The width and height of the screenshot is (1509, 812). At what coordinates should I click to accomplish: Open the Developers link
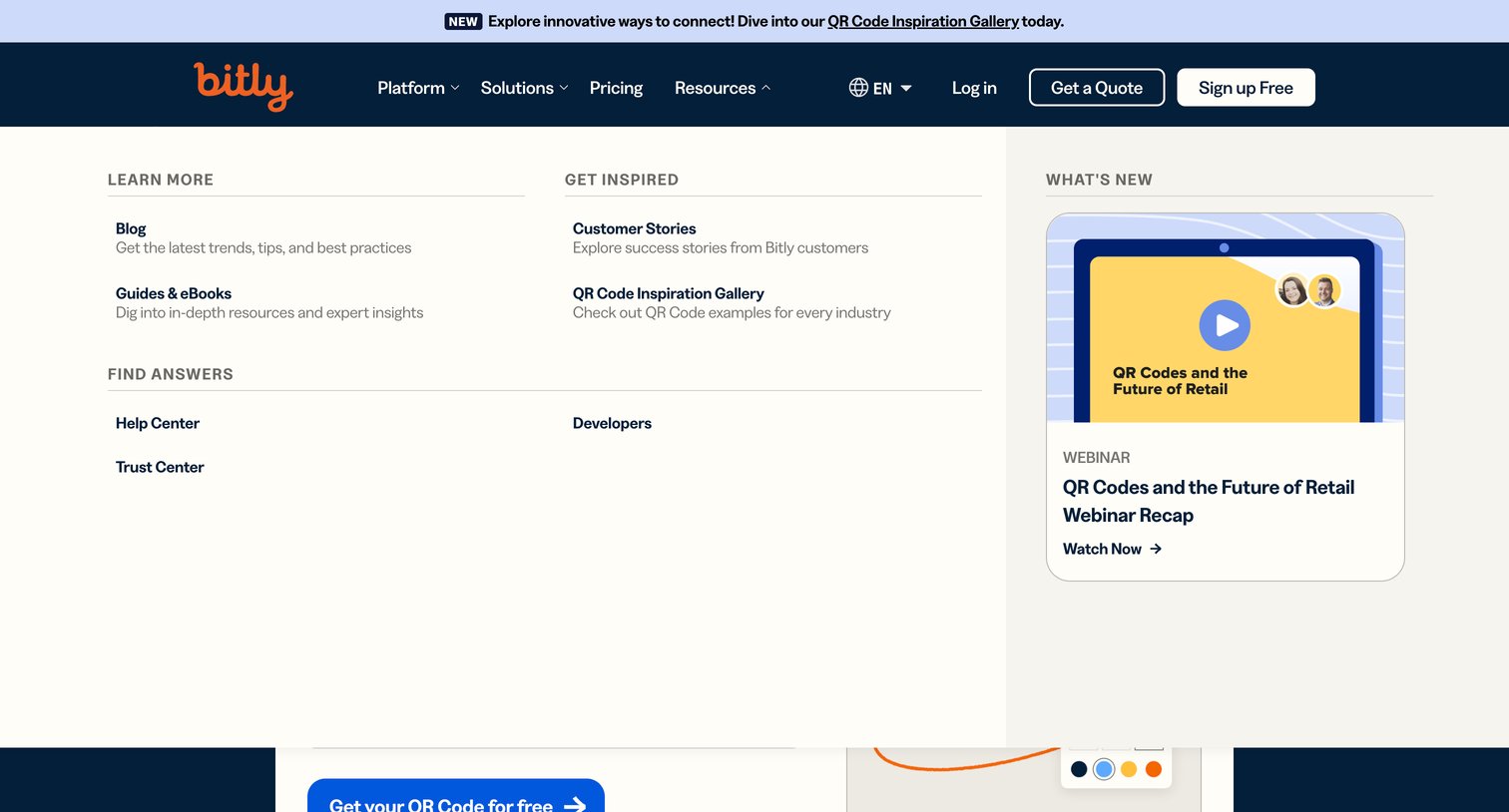[612, 423]
